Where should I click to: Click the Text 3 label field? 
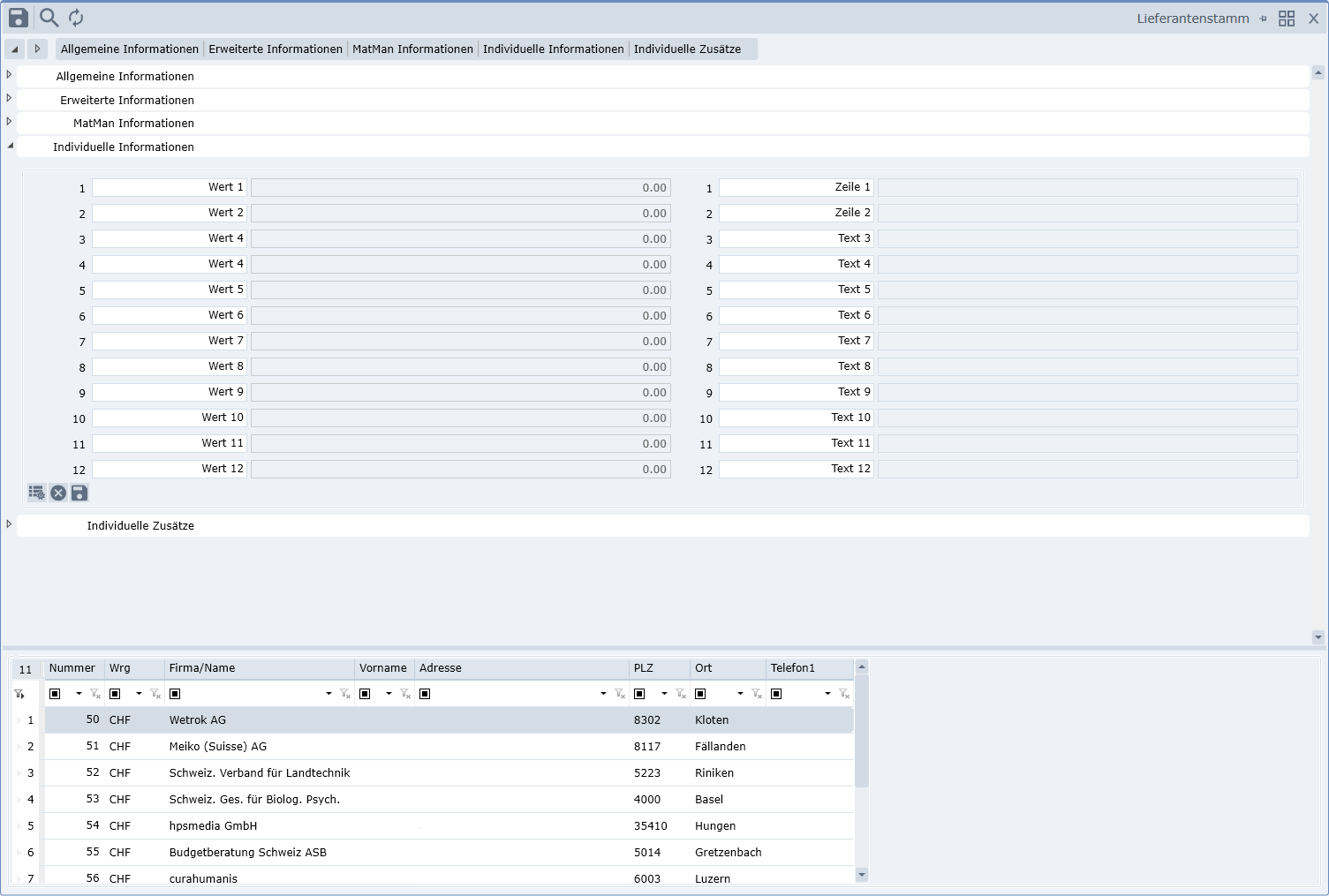[x=796, y=238]
